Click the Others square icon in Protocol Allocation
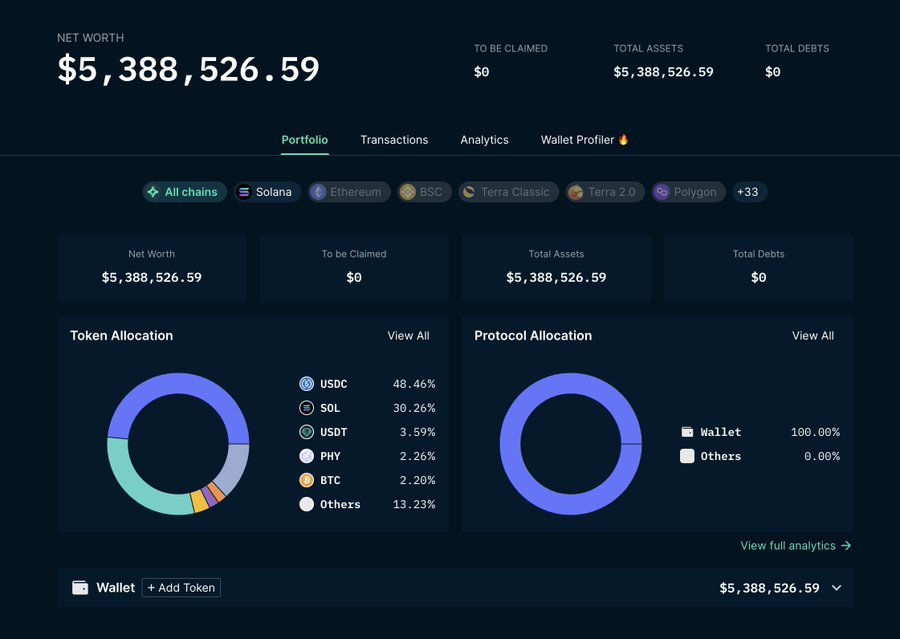This screenshot has width=900, height=639. (x=687, y=456)
